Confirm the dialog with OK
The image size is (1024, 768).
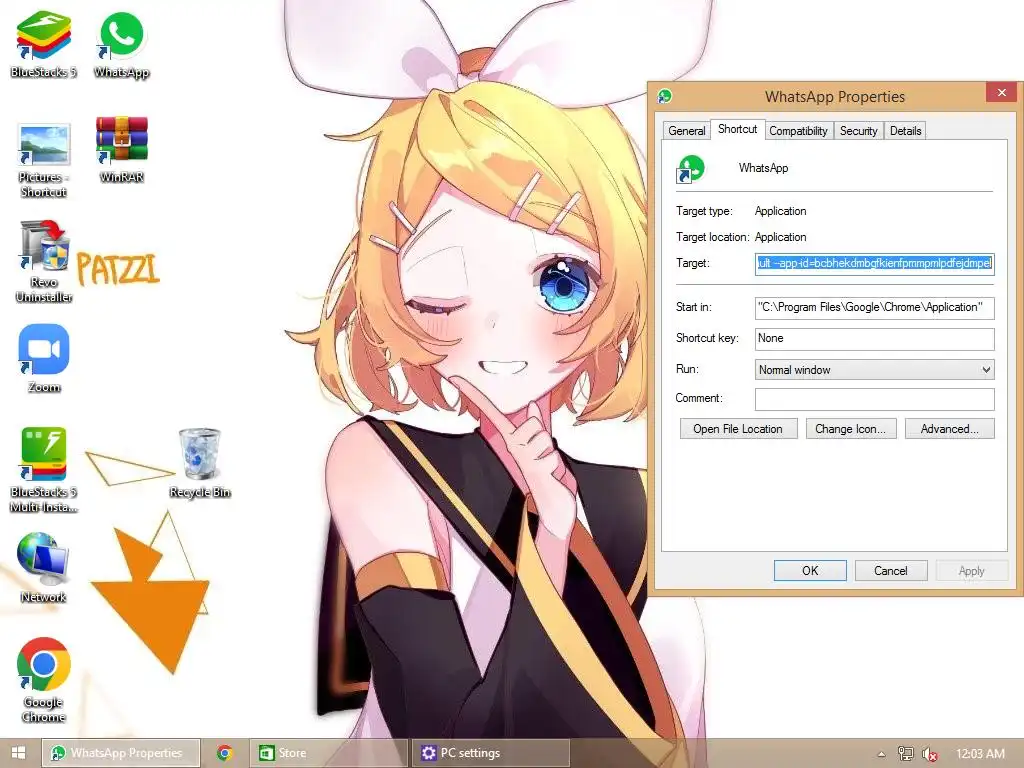coord(810,571)
